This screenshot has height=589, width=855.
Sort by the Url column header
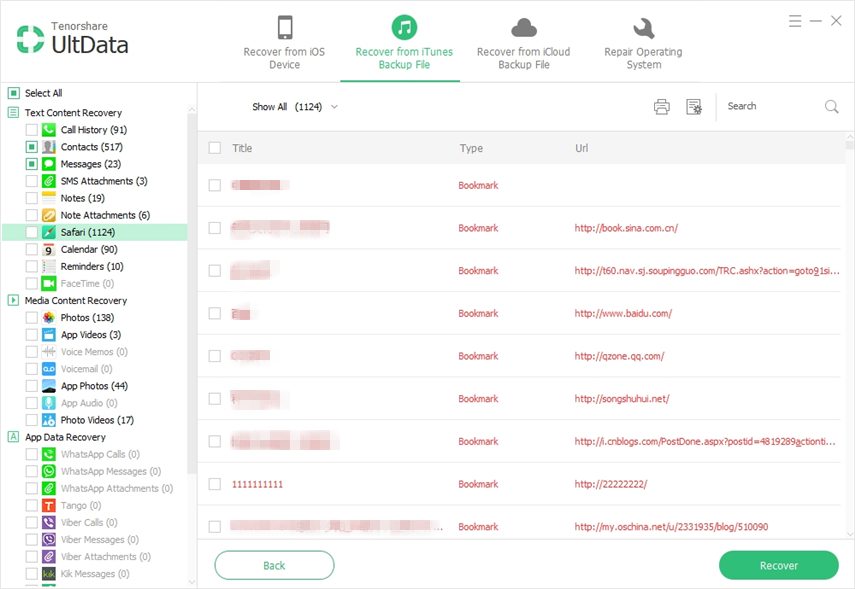[x=581, y=148]
